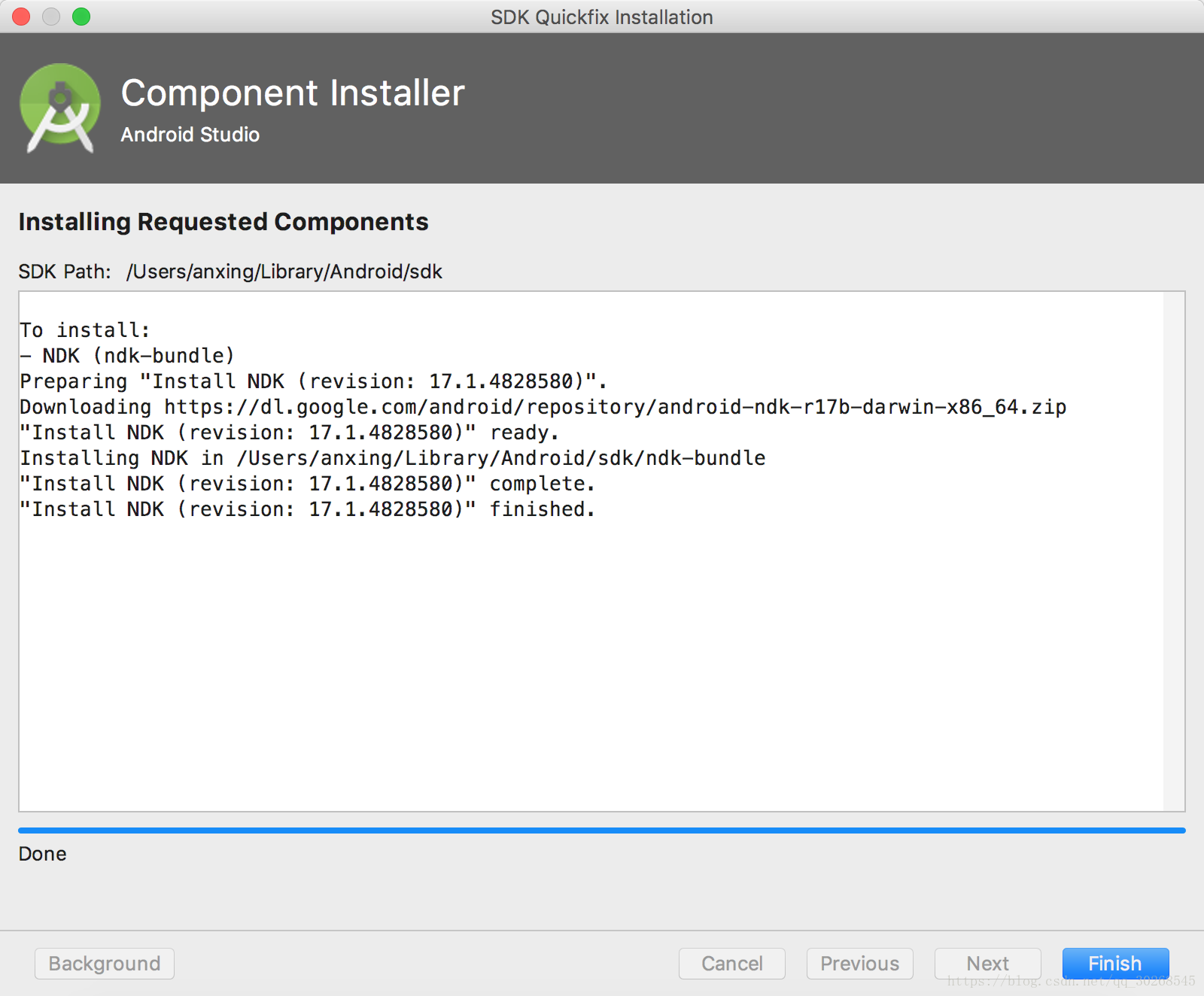
Task: Click the Background button
Action: pos(105,964)
